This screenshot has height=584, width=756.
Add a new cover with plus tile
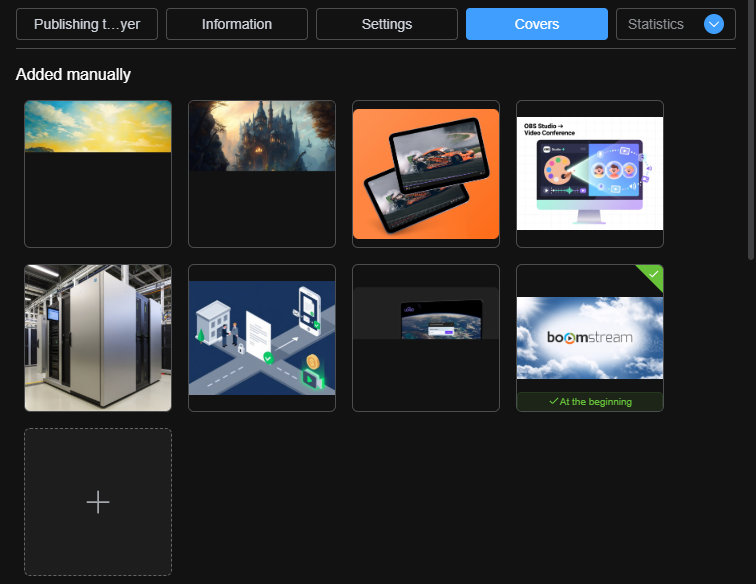coord(98,502)
